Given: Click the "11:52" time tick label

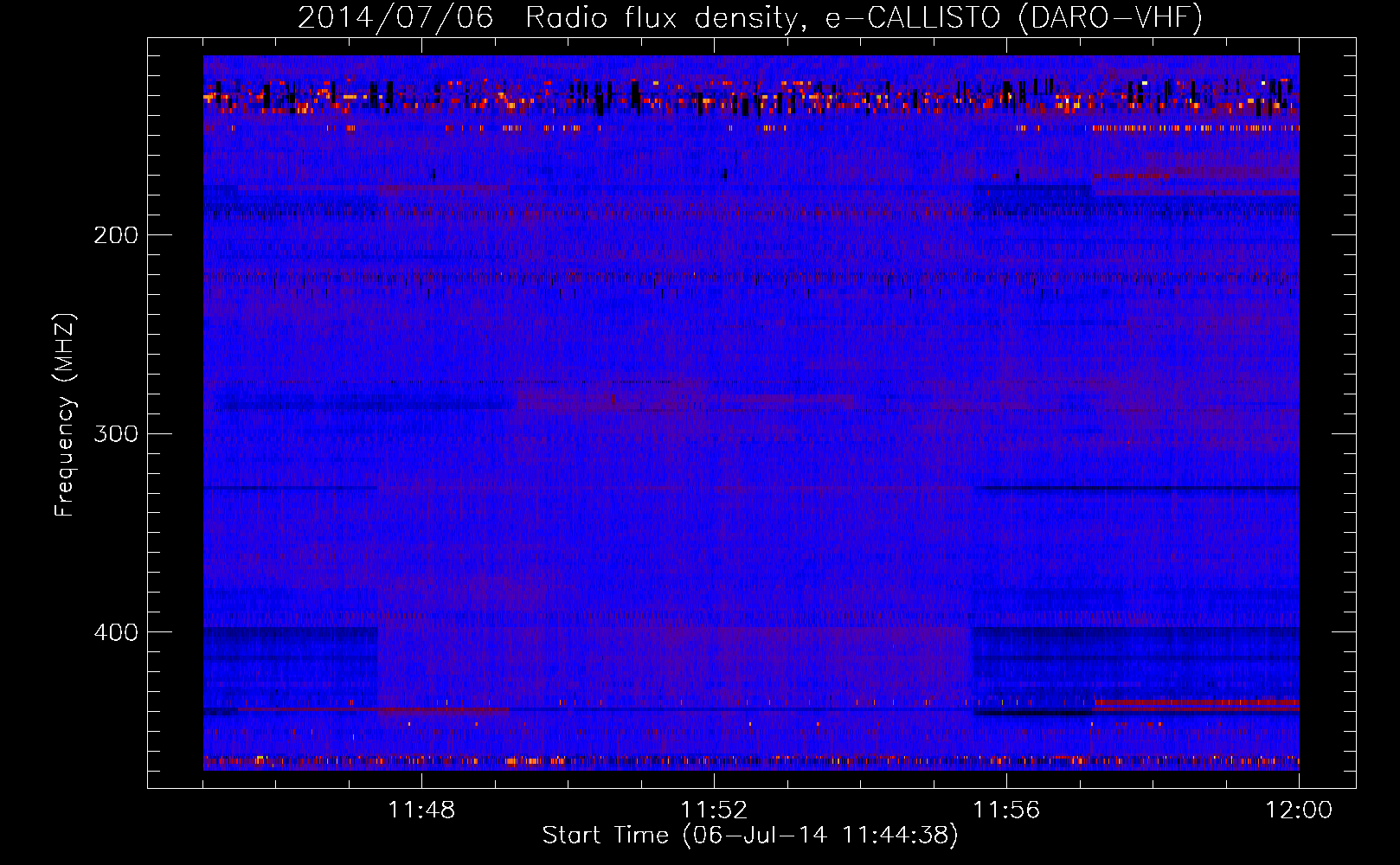Looking at the screenshot, I should (714, 811).
